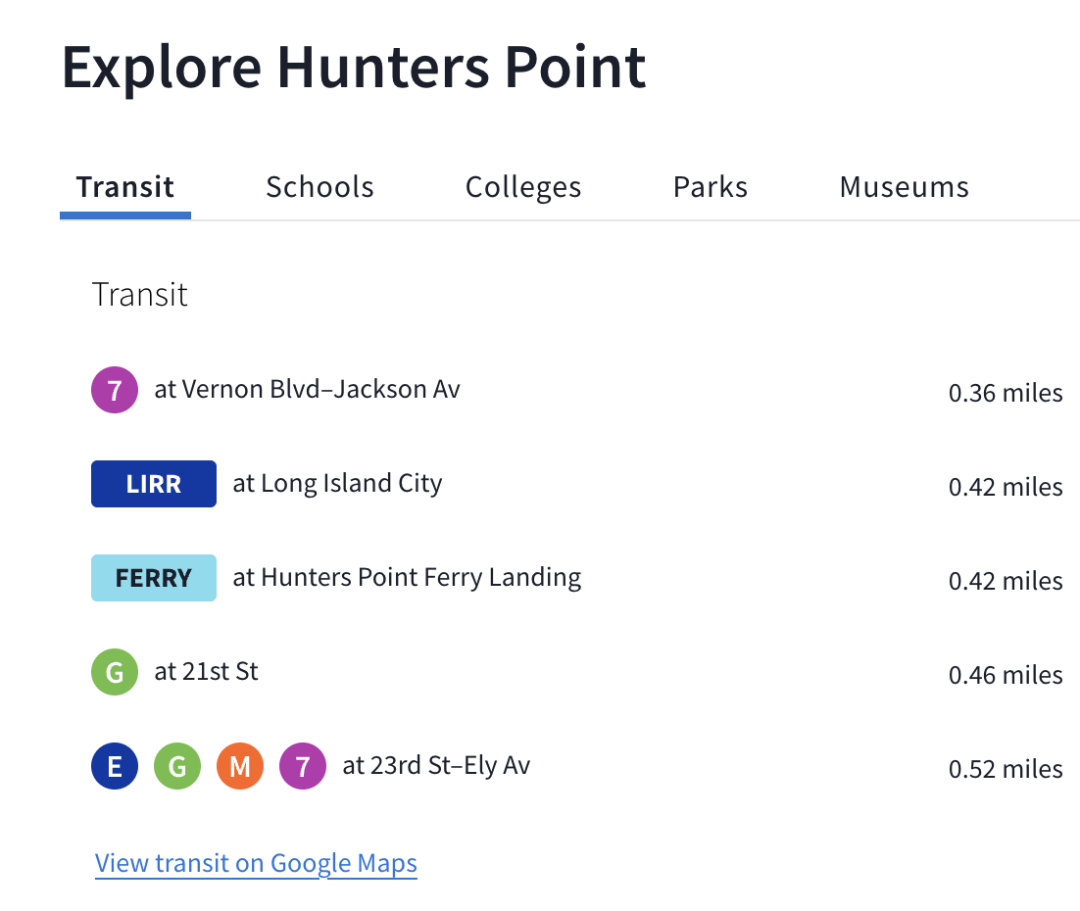
Task: Click the LIRR badge icon
Action: 154,484
